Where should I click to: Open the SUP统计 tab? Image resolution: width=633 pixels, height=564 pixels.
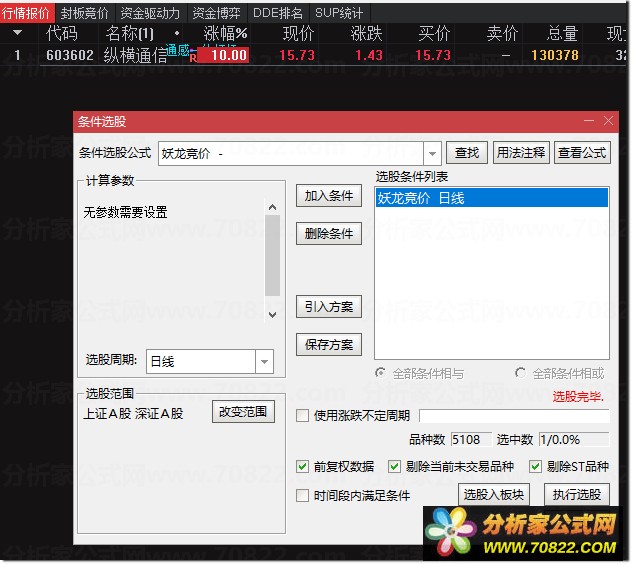pyautogui.click(x=340, y=13)
